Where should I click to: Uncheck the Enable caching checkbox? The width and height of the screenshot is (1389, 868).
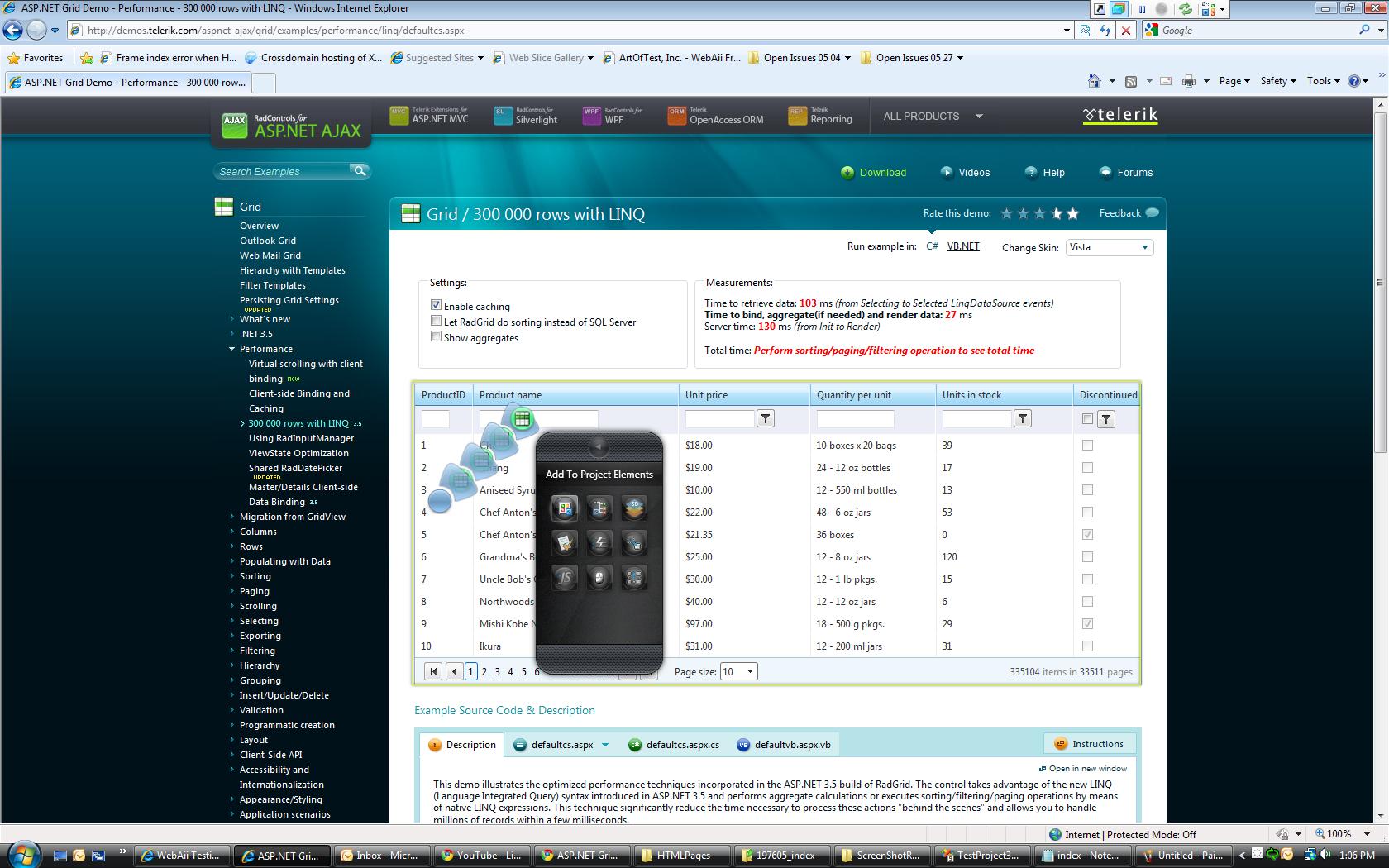click(x=436, y=306)
